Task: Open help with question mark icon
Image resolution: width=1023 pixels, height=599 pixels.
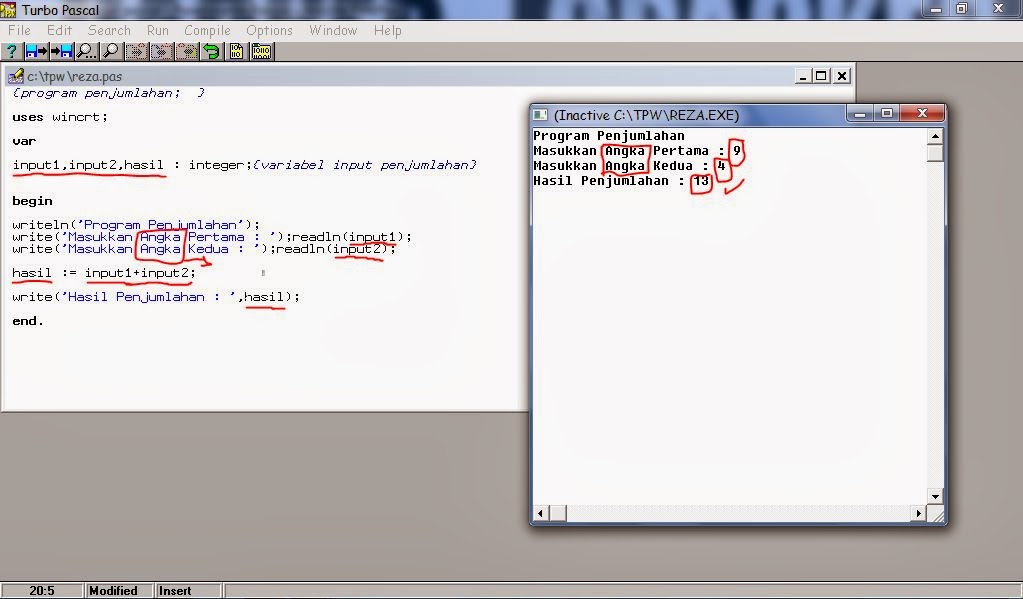Action: (12, 51)
